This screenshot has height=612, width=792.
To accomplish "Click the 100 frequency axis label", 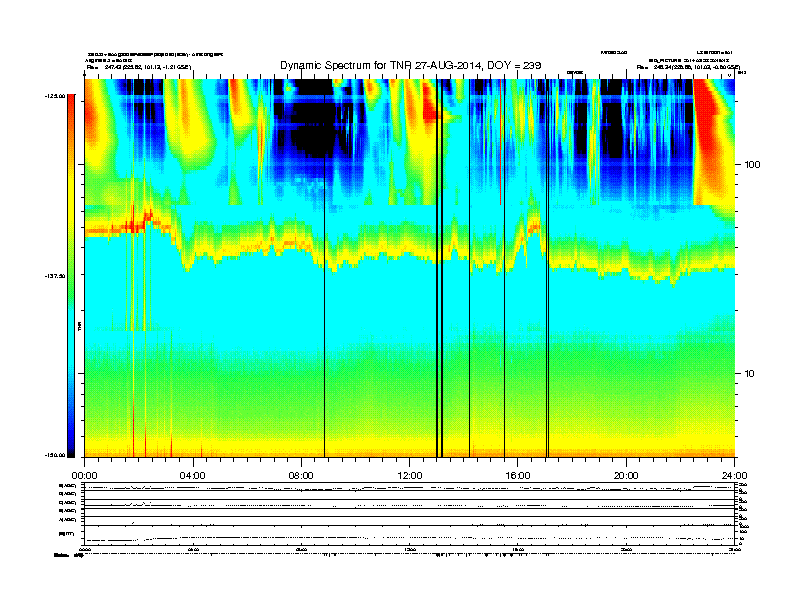I will (x=752, y=165).
